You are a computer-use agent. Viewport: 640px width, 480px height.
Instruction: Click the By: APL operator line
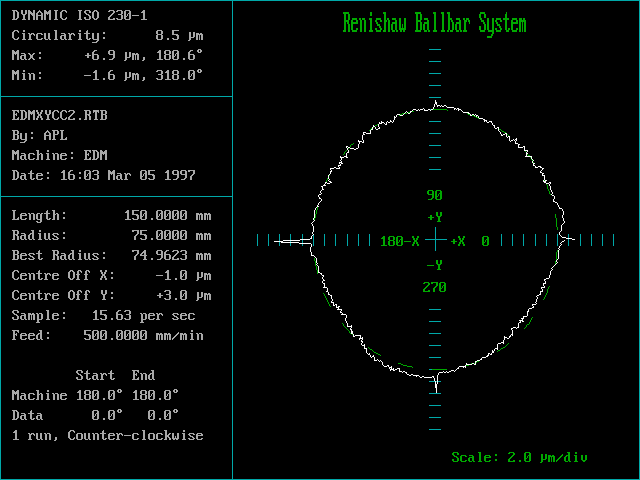39,135
